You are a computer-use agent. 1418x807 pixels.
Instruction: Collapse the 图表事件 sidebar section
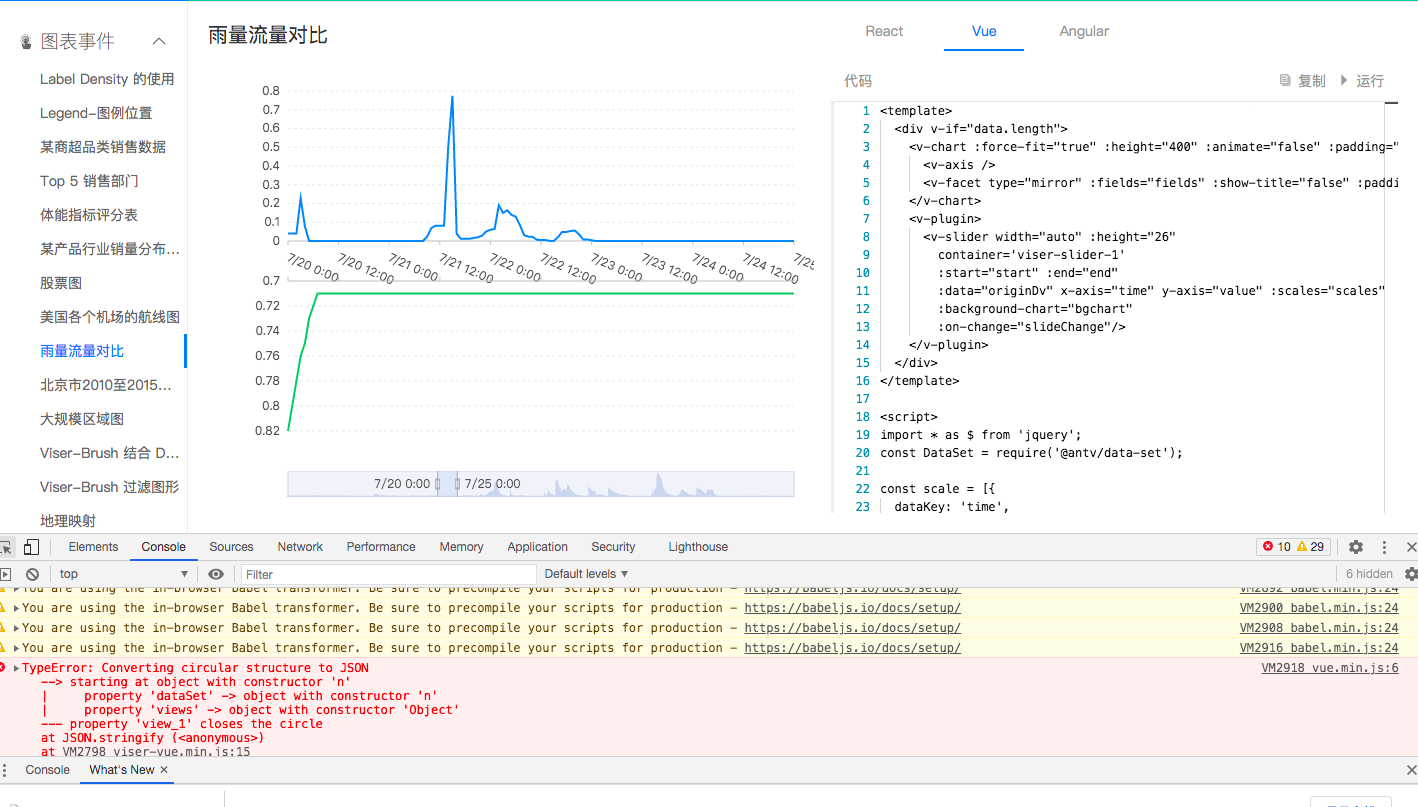click(158, 42)
